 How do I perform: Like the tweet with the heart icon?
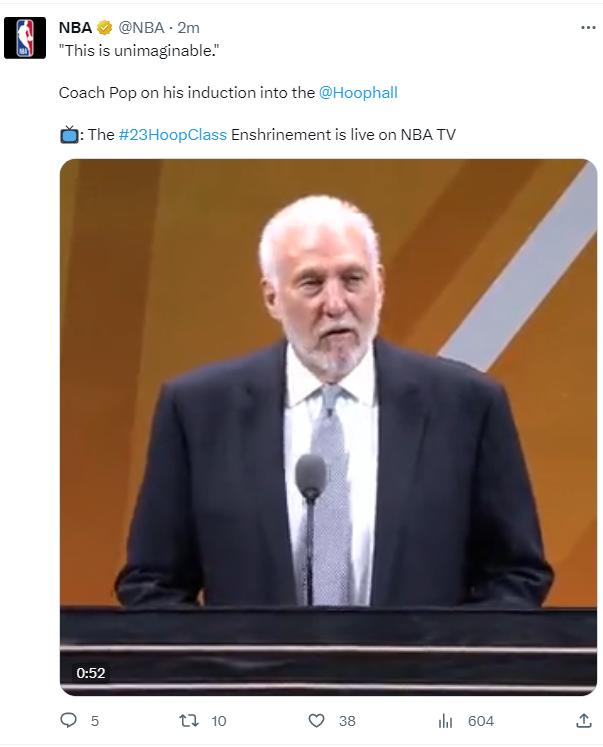point(316,720)
